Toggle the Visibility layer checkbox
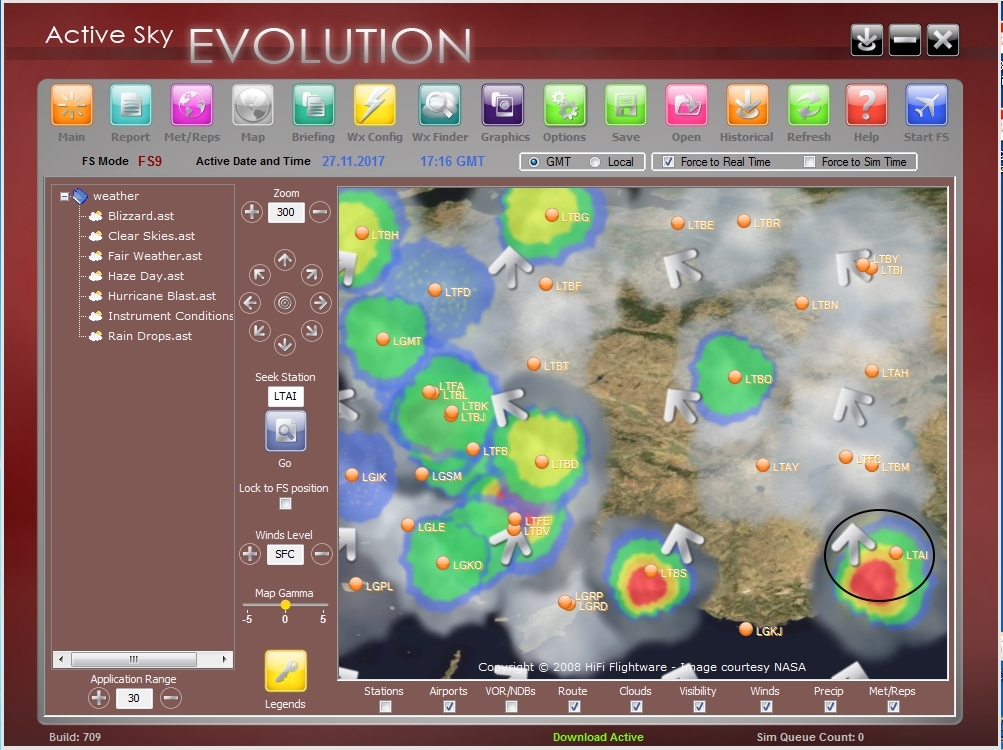The width and height of the screenshot is (1003, 750). pos(699,706)
